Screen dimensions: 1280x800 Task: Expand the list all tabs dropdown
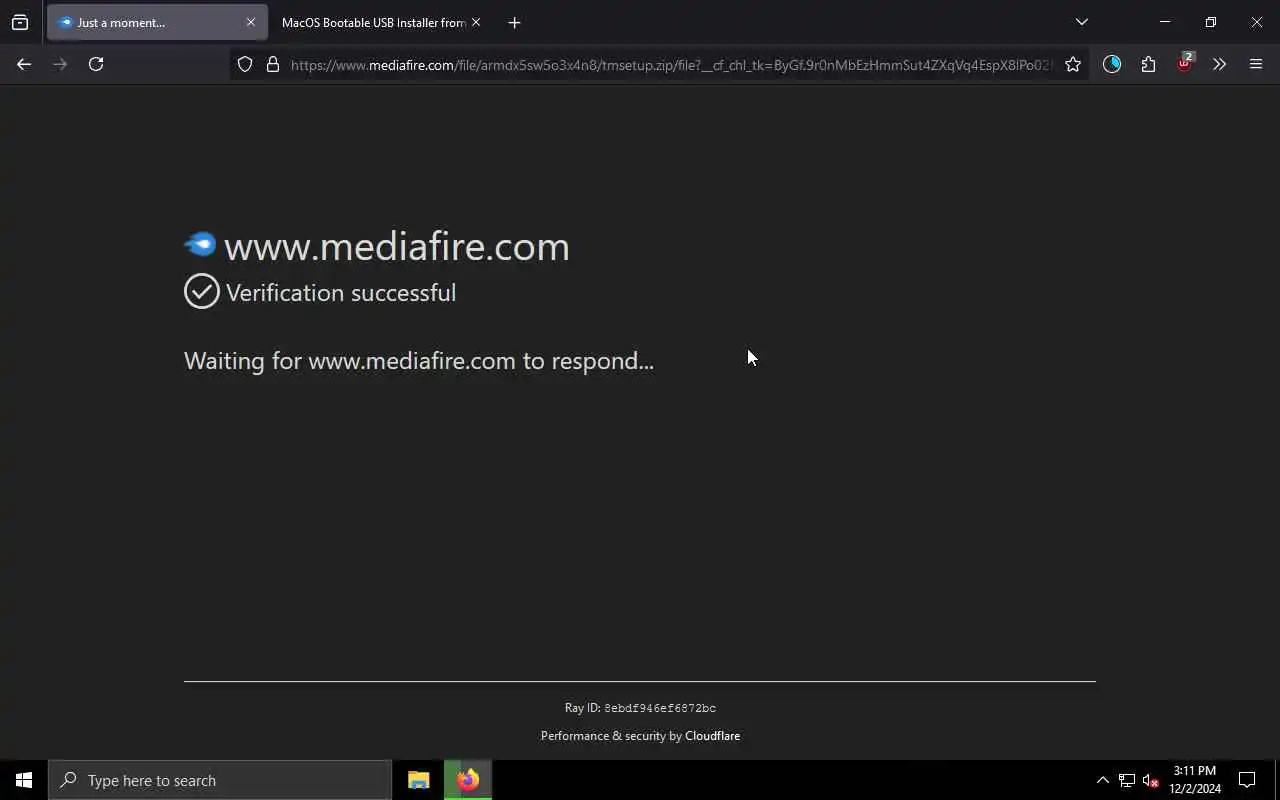pyautogui.click(x=1081, y=22)
